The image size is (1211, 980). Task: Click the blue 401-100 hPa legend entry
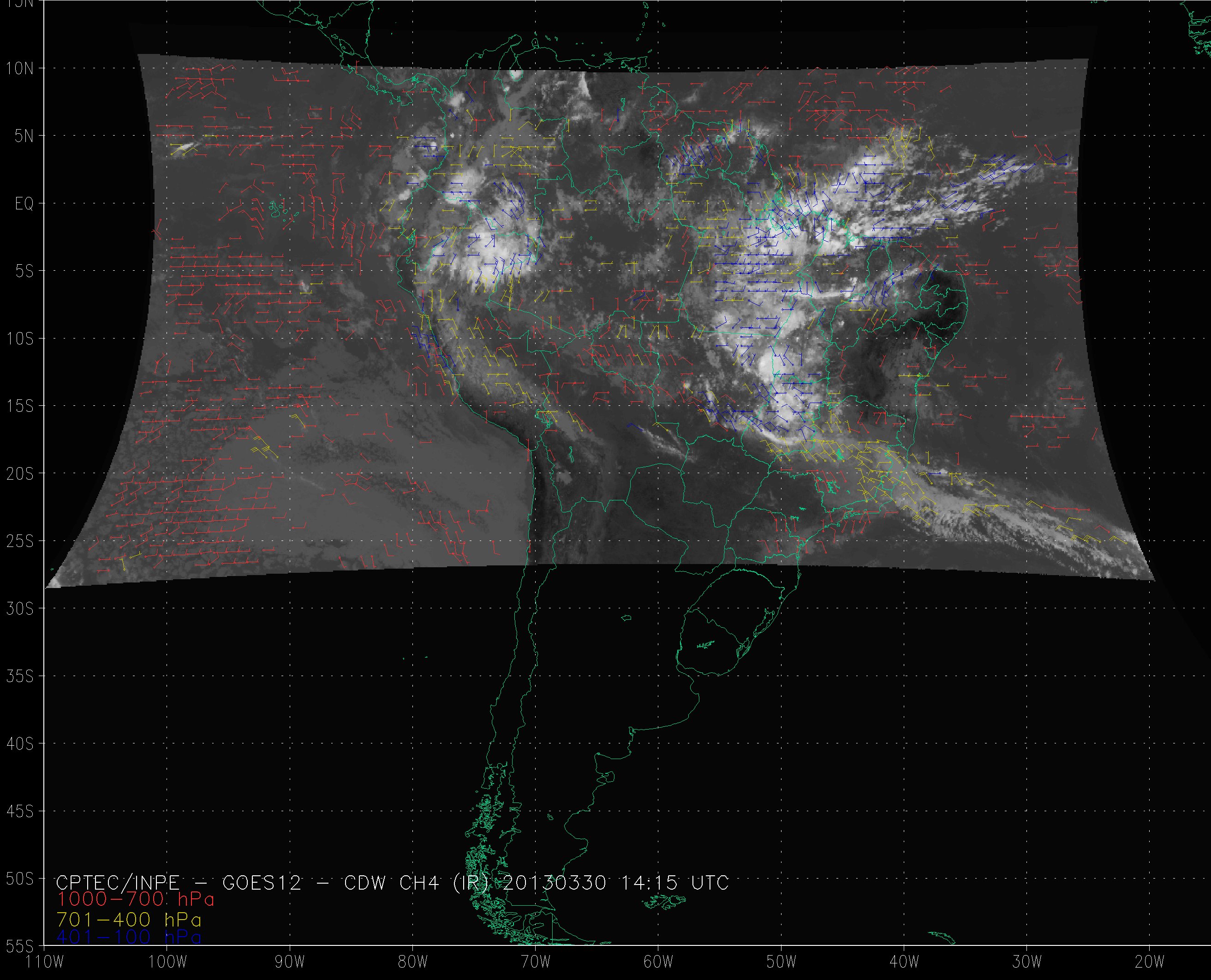pos(129,937)
